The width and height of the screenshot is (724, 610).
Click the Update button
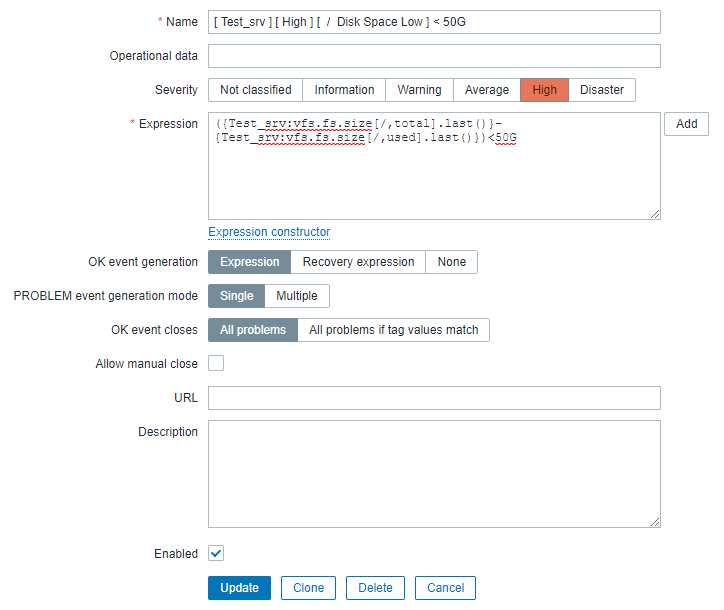pyautogui.click(x=239, y=588)
